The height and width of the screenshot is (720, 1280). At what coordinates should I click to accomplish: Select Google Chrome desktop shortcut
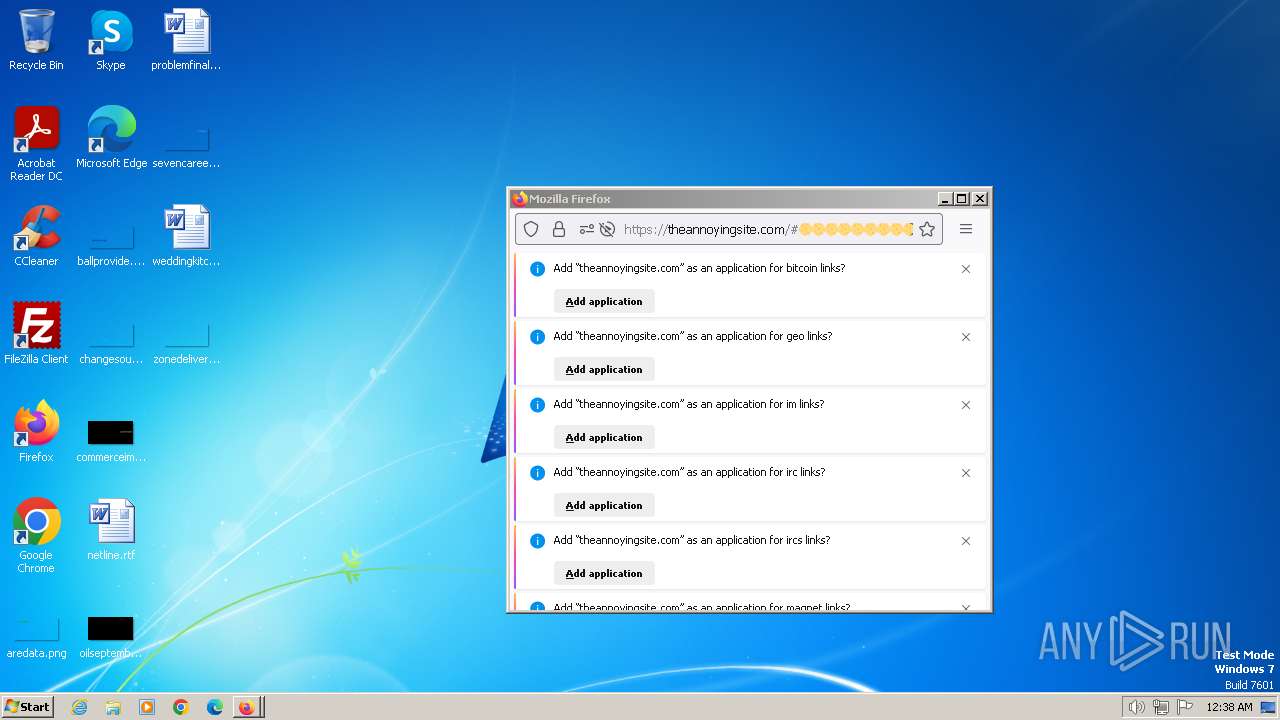36,536
